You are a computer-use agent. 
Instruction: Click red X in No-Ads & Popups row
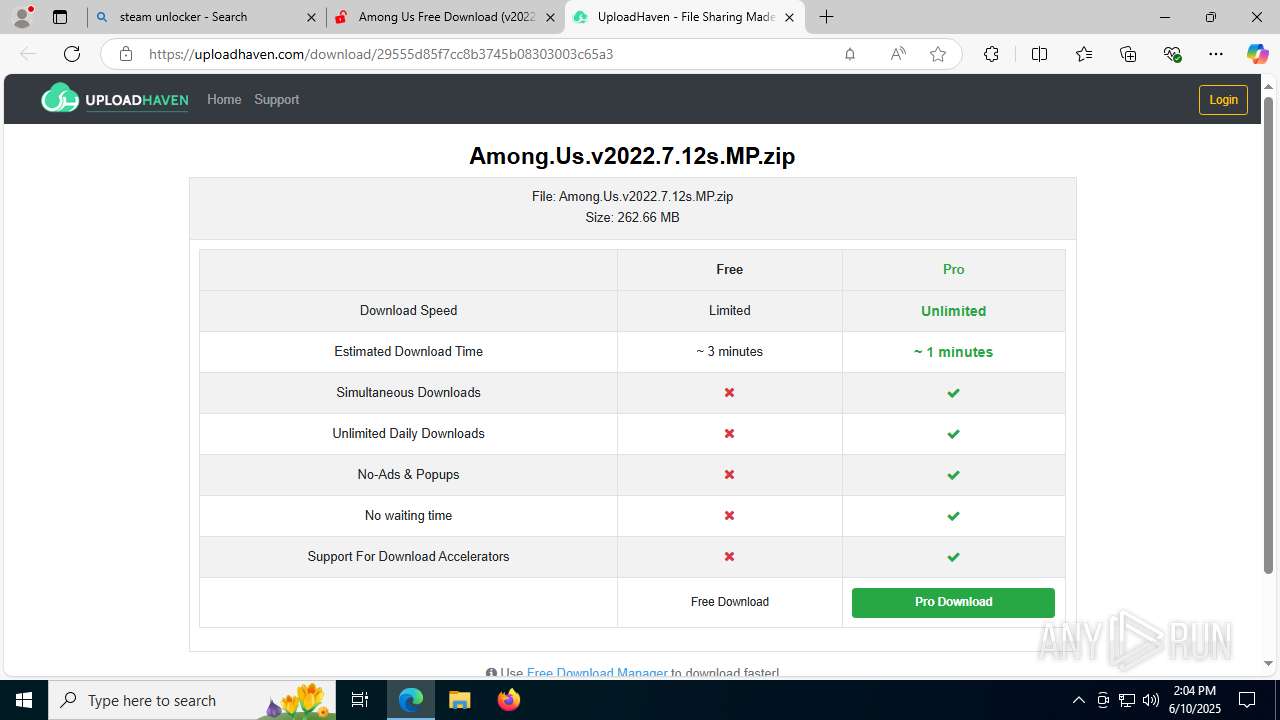pos(730,474)
